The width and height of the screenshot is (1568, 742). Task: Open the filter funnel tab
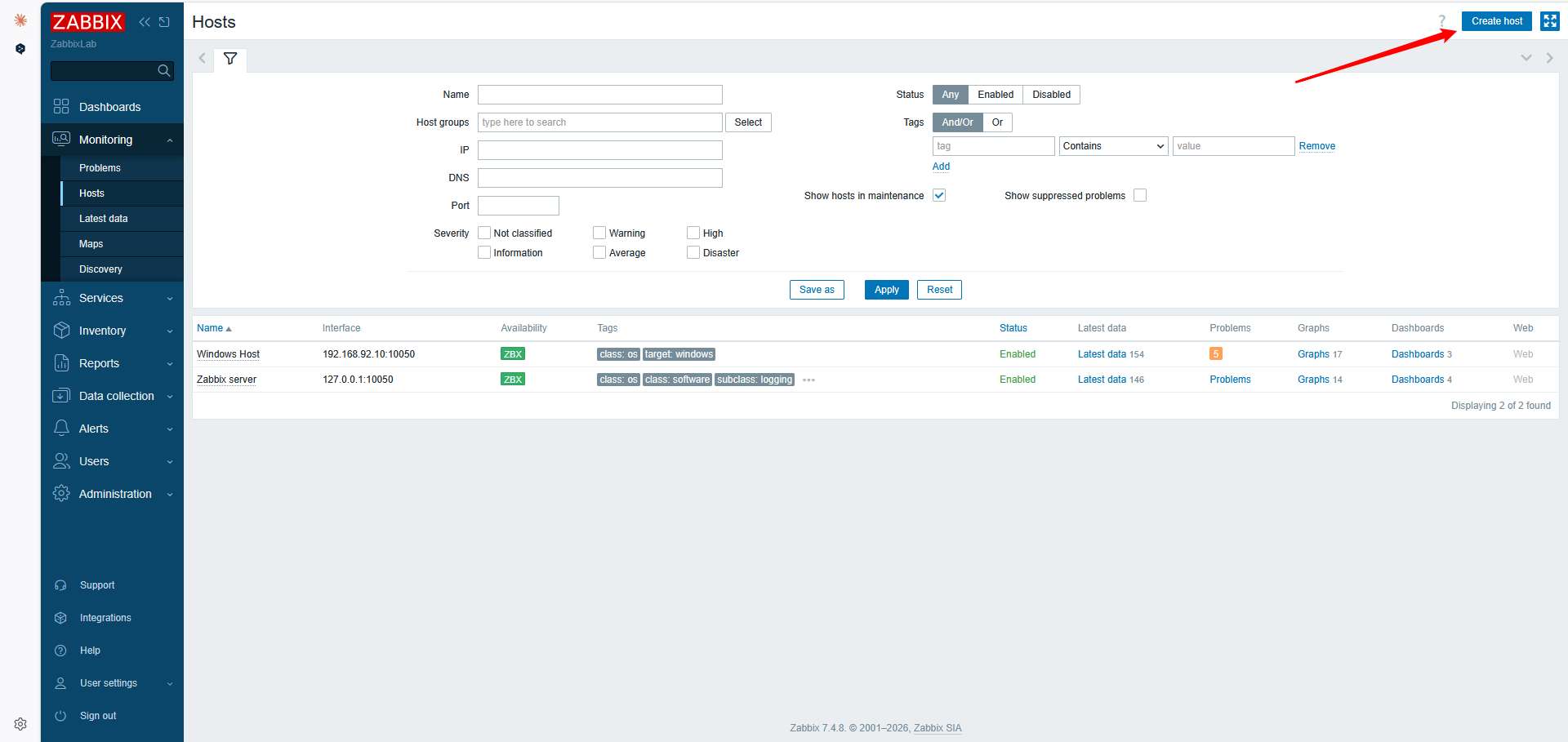[x=230, y=59]
